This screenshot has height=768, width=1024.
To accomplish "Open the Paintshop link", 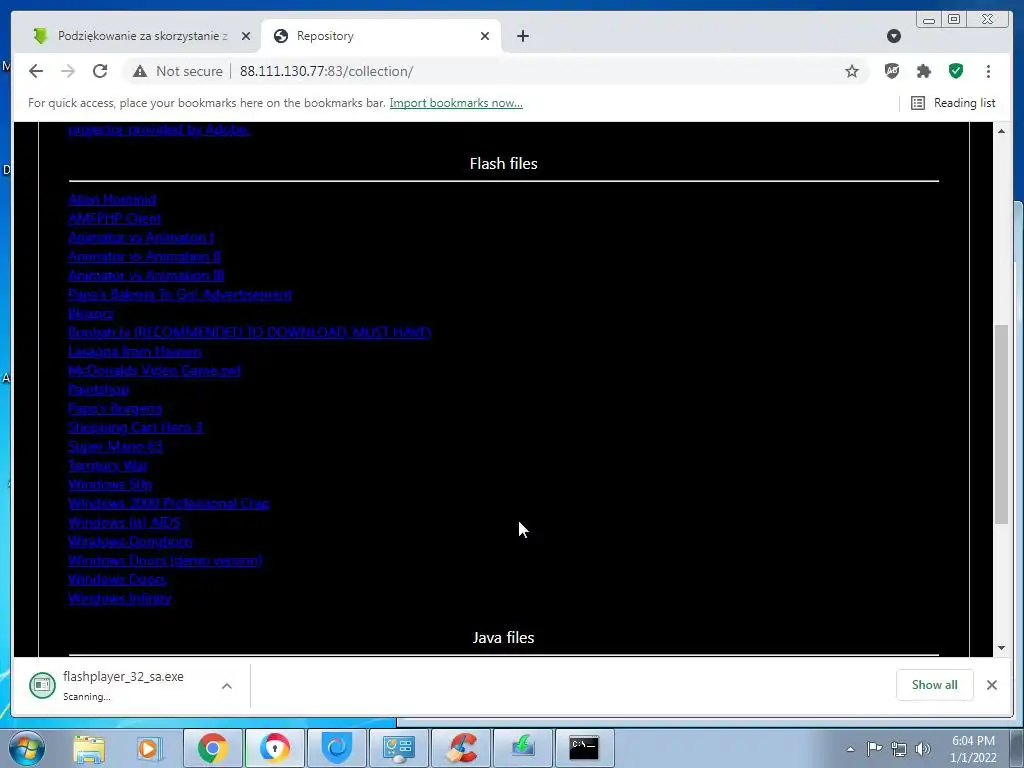I will point(99,389).
